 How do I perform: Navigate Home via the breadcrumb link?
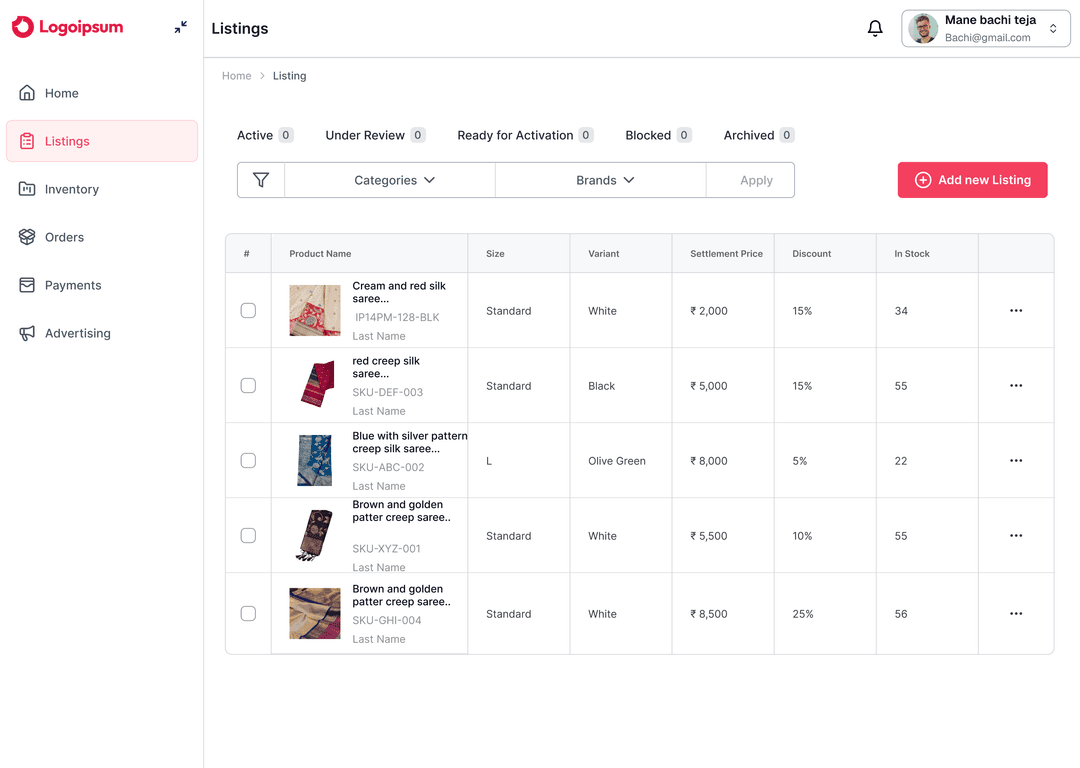pyautogui.click(x=236, y=75)
